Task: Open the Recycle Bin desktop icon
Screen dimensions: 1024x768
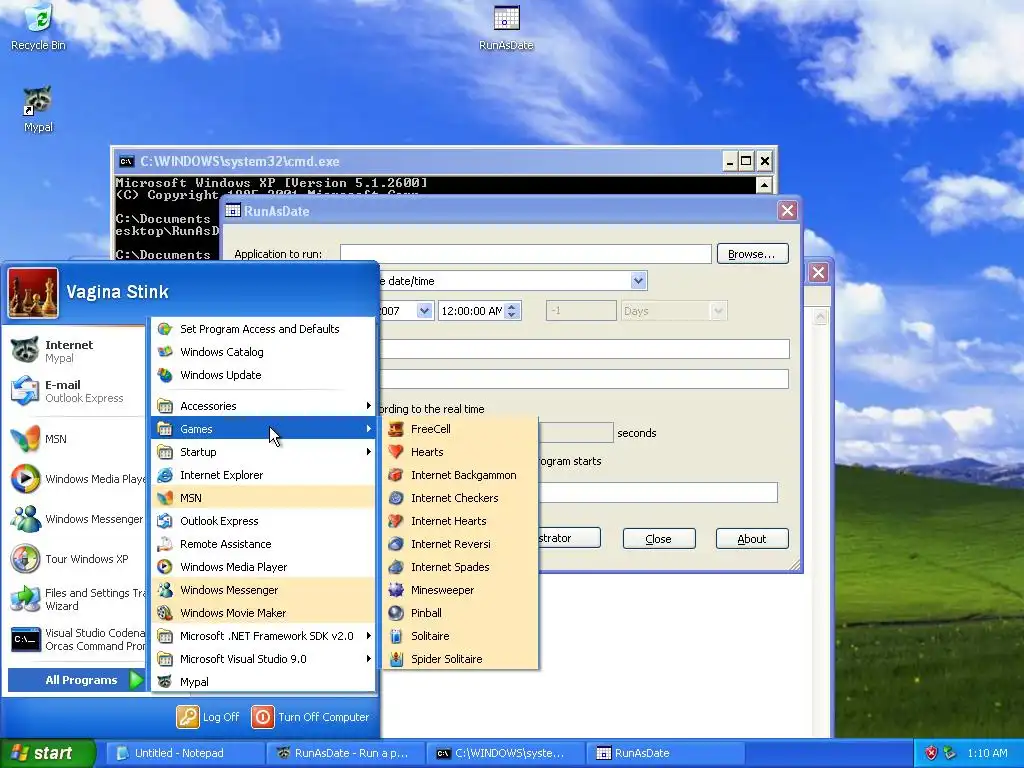Action: (38, 27)
